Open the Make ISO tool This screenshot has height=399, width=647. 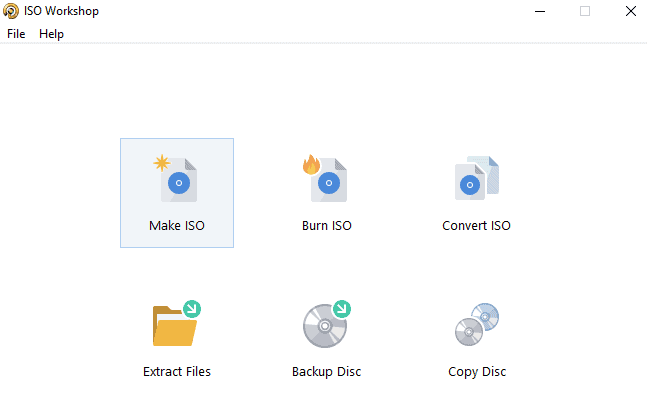[177, 193]
